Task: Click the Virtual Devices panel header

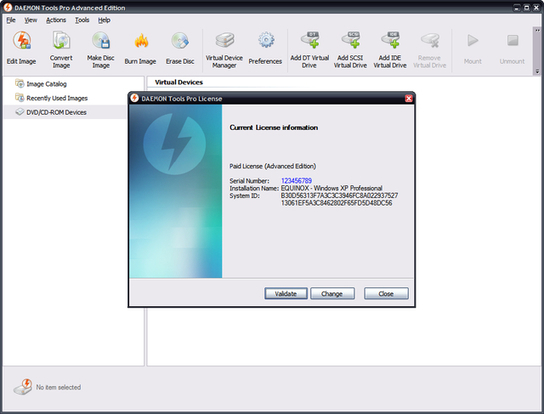Action: [x=179, y=82]
